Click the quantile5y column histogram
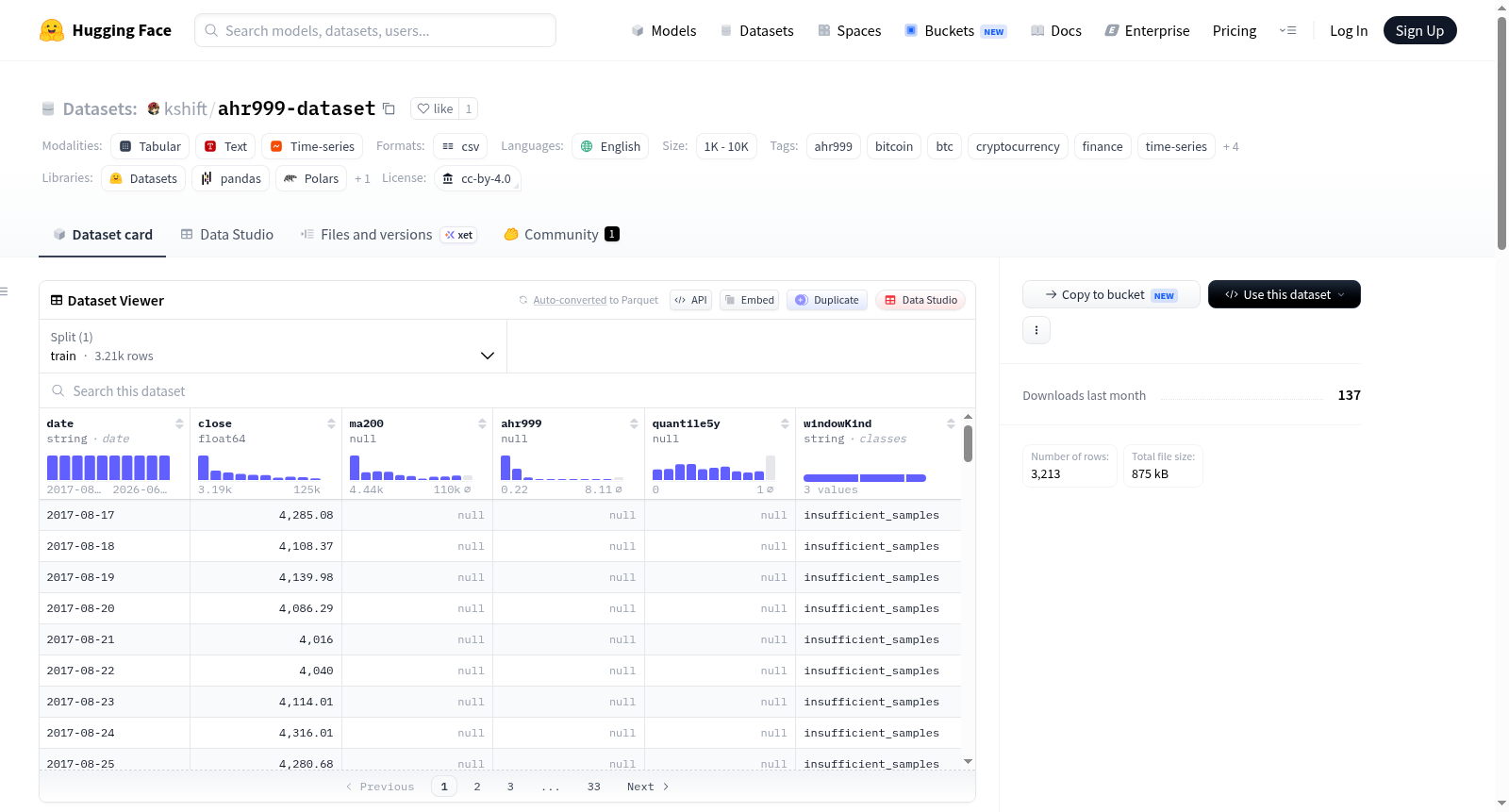Image resolution: width=1509 pixels, height=812 pixels. (714, 468)
